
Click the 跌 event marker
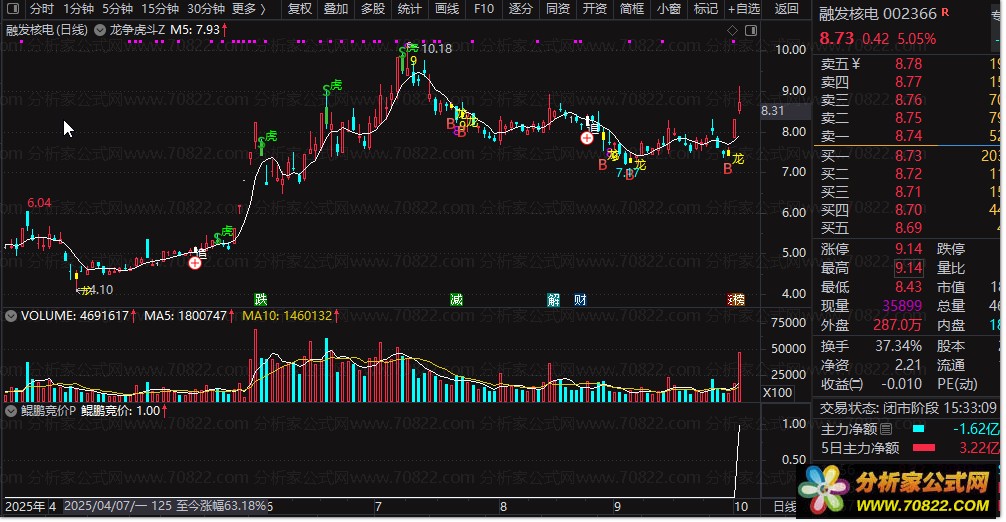(x=260, y=299)
